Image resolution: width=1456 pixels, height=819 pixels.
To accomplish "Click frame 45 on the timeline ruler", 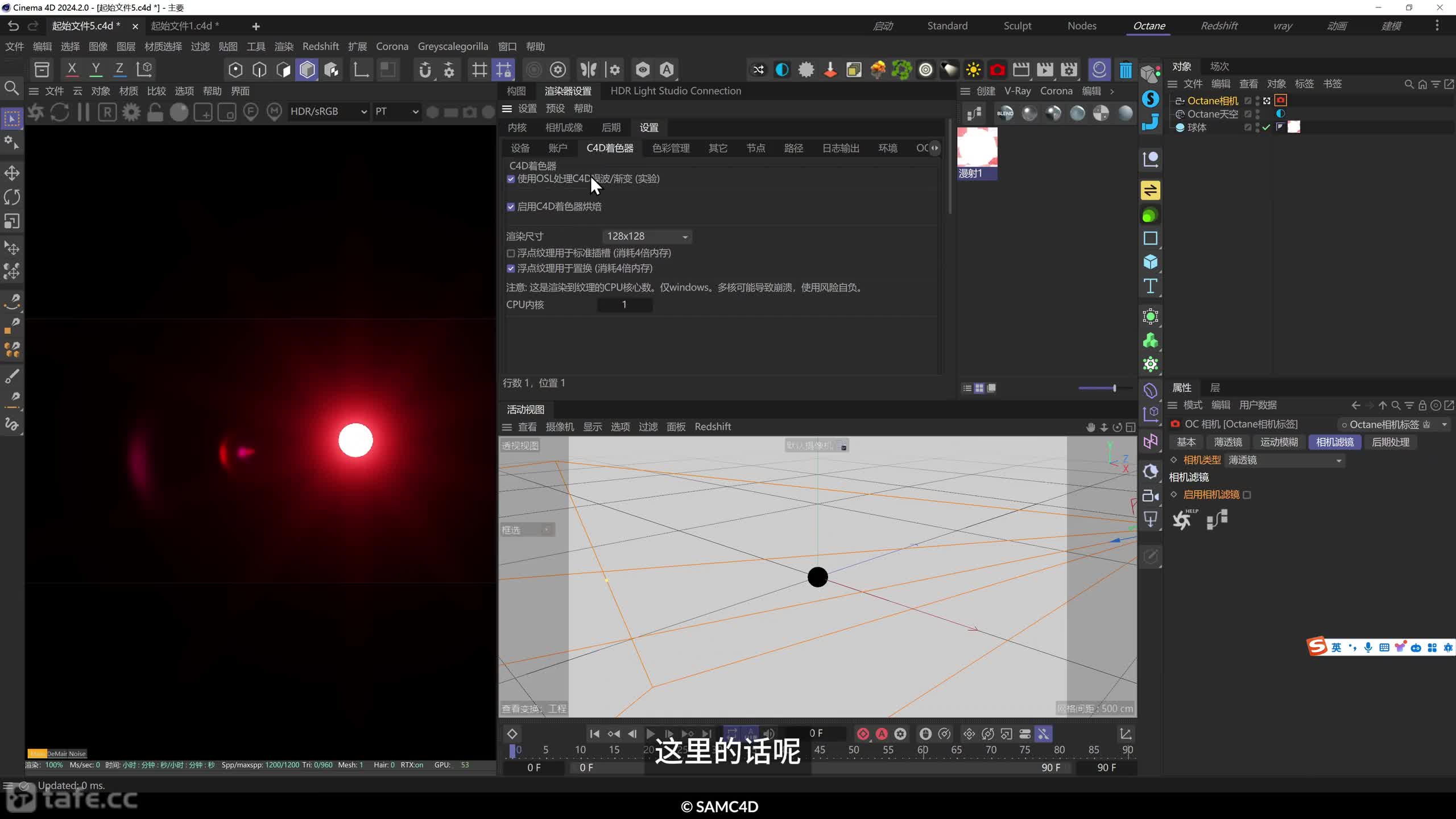I will tap(820, 750).
